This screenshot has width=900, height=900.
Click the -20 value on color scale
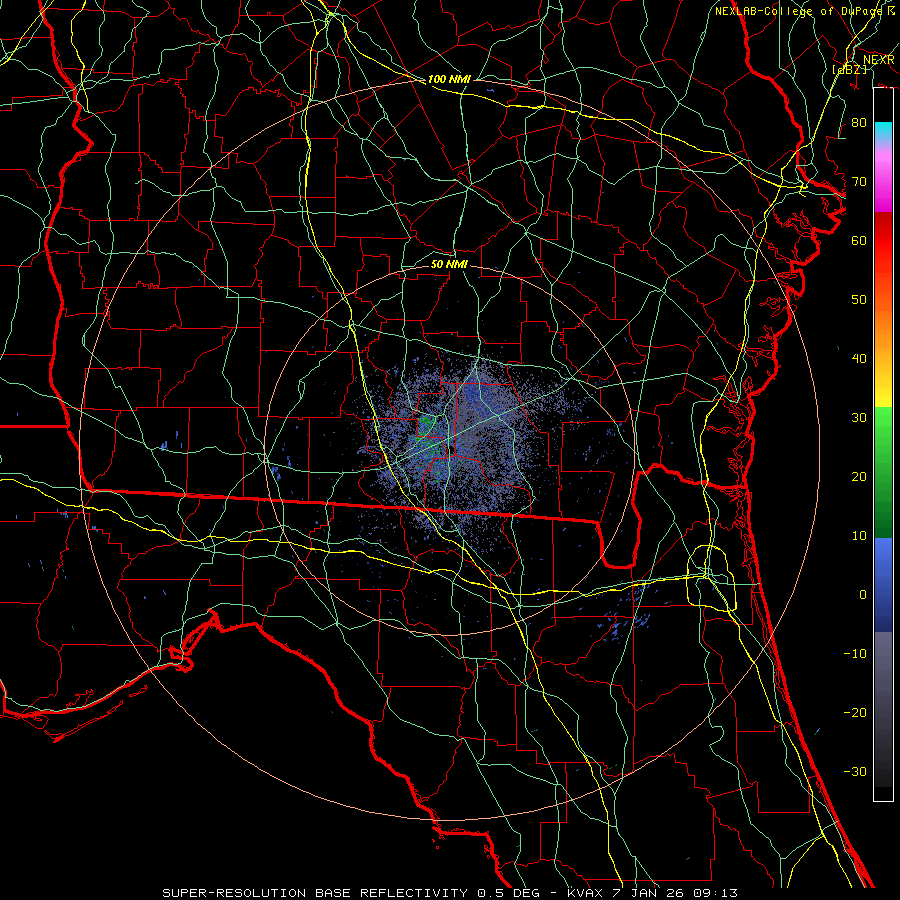[x=855, y=713]
